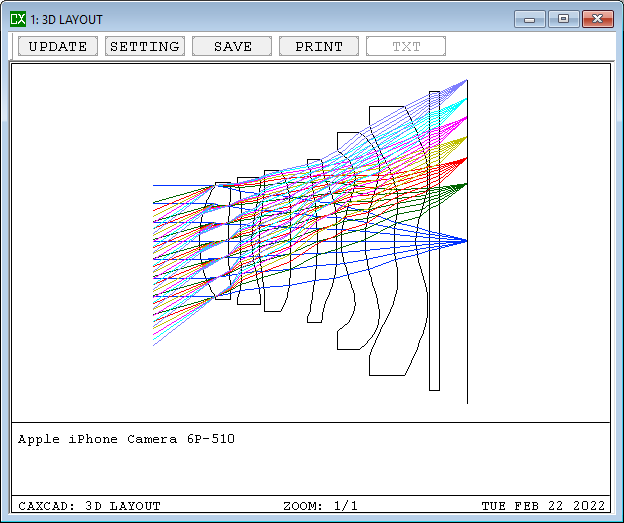Screen dimensions: 624x523
Task: Click the PRINT button
Action: click(319, 46)
